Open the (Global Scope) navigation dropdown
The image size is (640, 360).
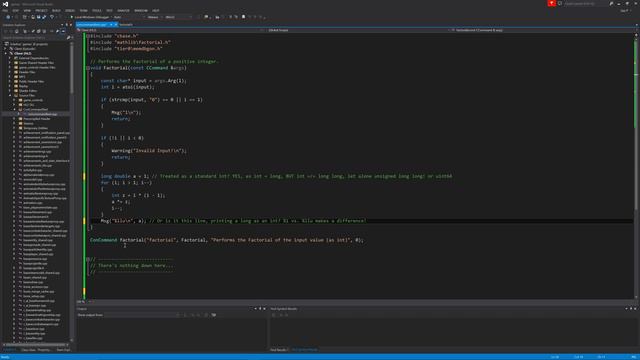tap(358, 30)
